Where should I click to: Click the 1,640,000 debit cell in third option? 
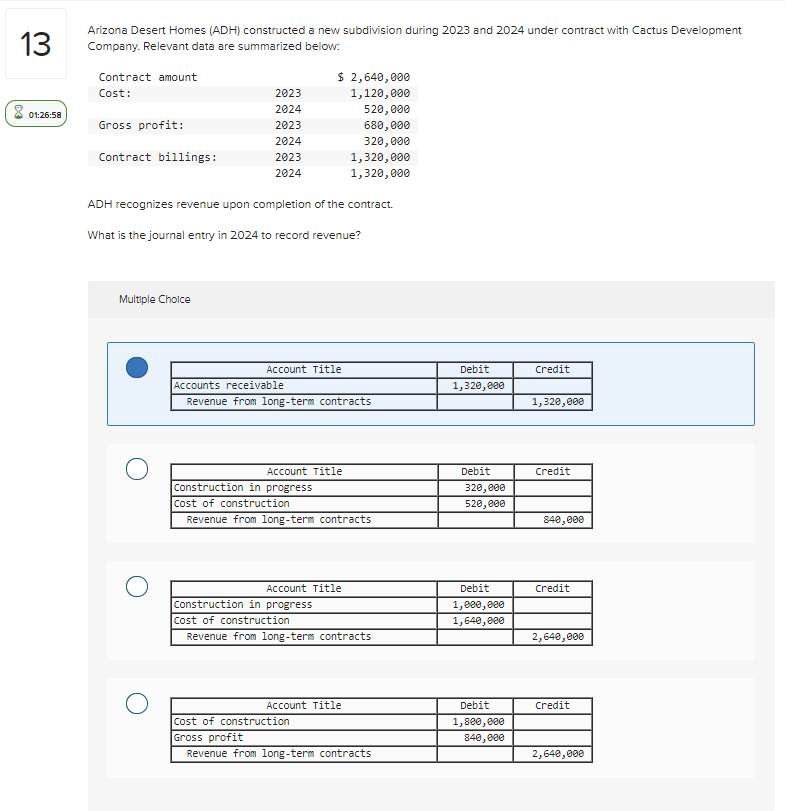coord(475,621)
